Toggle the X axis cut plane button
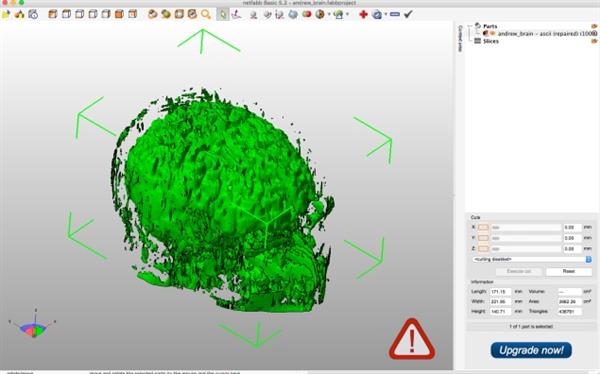This screenshot has width=600, height=374. click(483, 227)
